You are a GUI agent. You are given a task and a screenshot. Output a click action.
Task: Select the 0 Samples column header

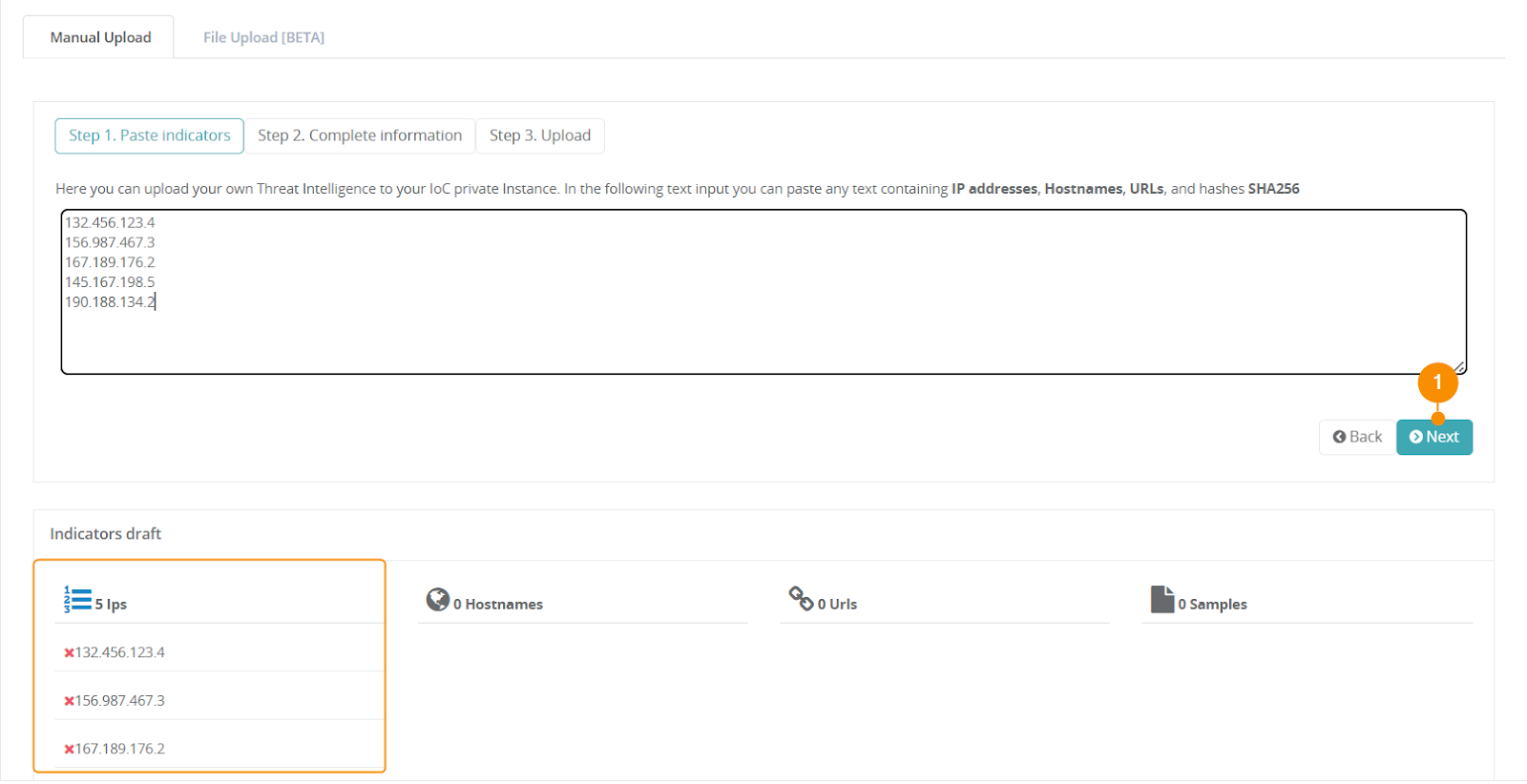coord(1212,605)
